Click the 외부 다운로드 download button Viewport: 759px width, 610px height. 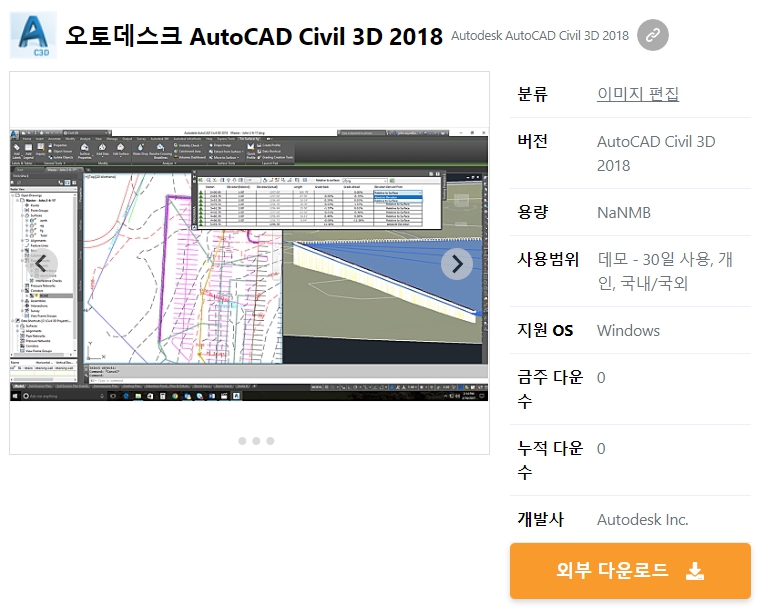click(x=630, y=571)
